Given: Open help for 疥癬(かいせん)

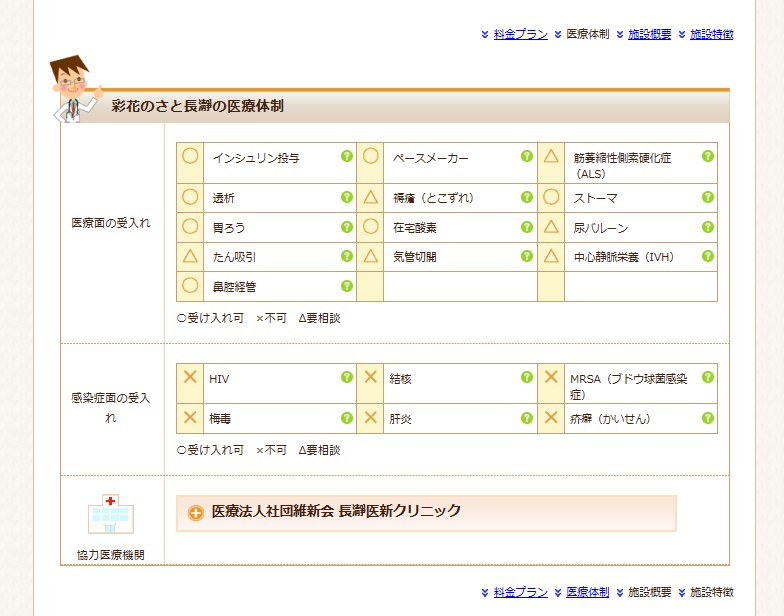Looking at the screenshot, I should tap(708, 417).
